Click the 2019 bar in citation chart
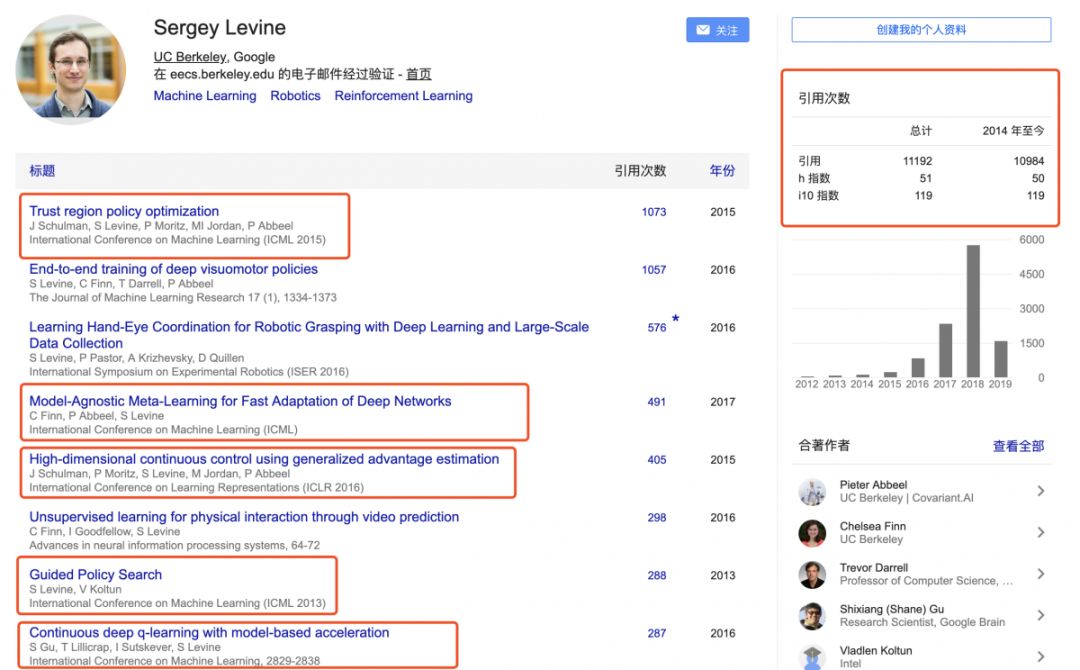This screenshot has height=670, width=1080. [1001, 359]
